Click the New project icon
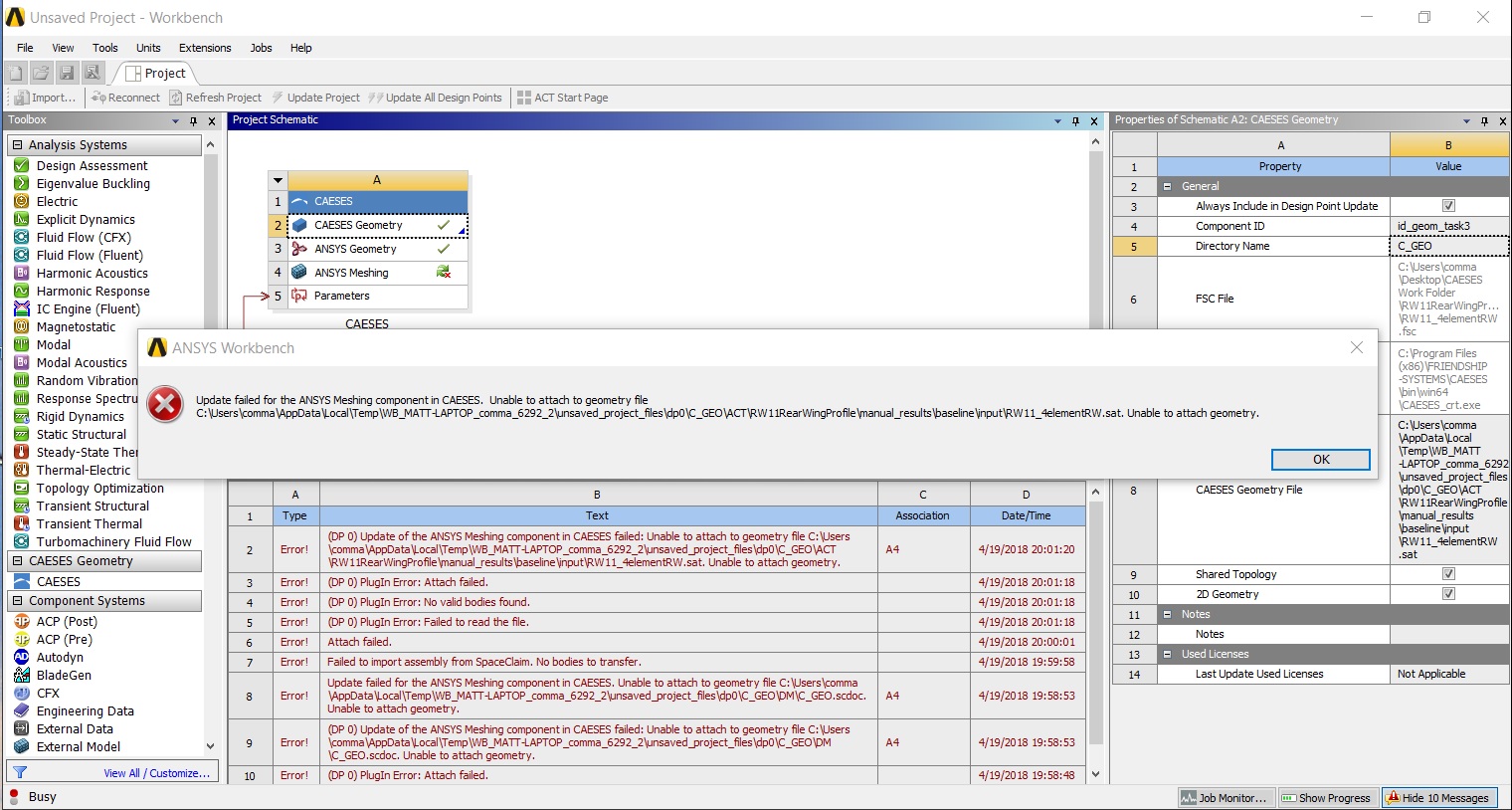The image size is (1512, 810). coord(15,73)
